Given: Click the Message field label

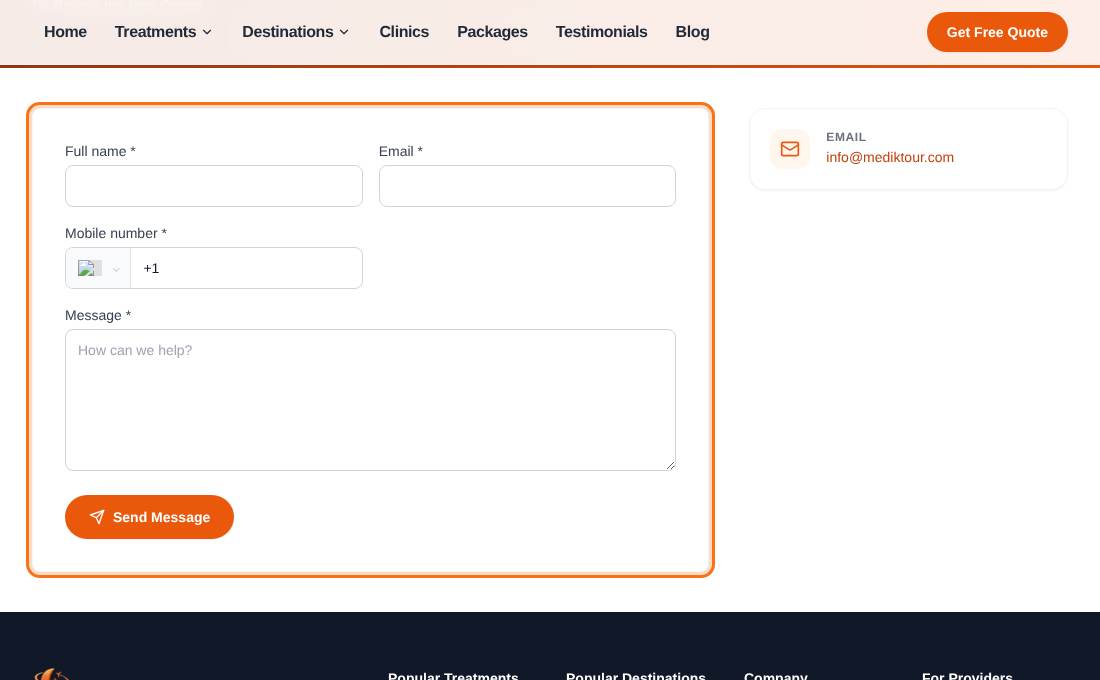Looking at the screenshot, I should pos(98,316).
